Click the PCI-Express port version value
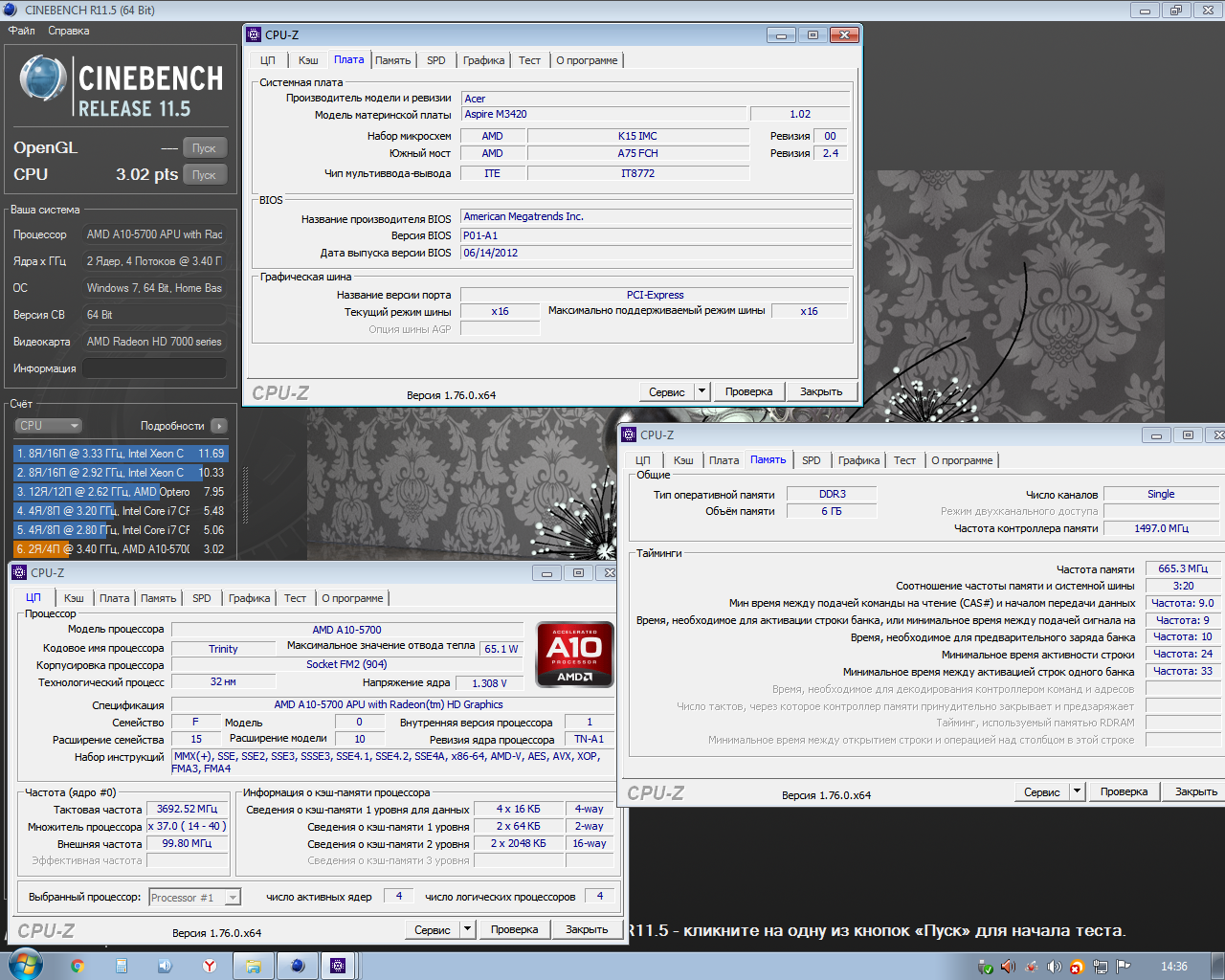 (656, 295)
